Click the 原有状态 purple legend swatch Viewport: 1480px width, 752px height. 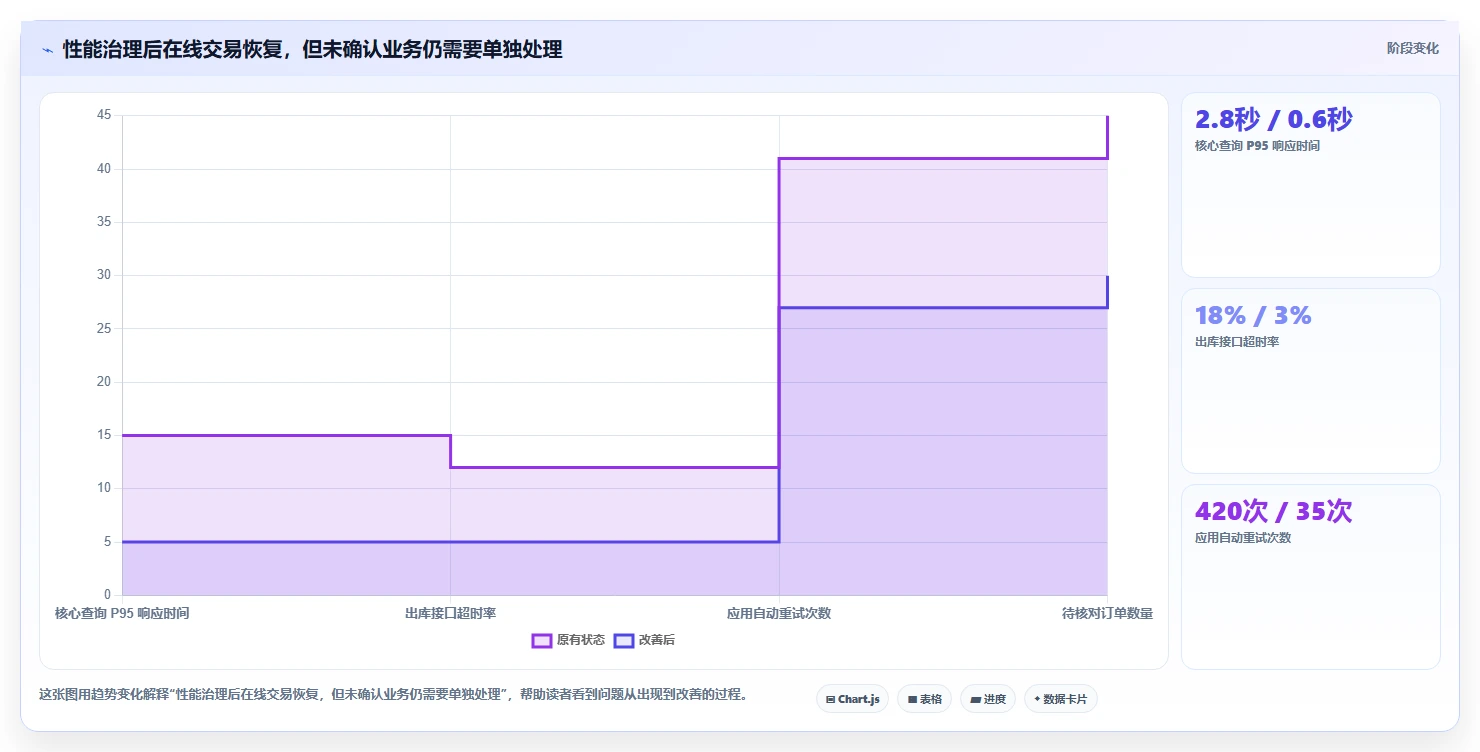(x=542, y=641)
